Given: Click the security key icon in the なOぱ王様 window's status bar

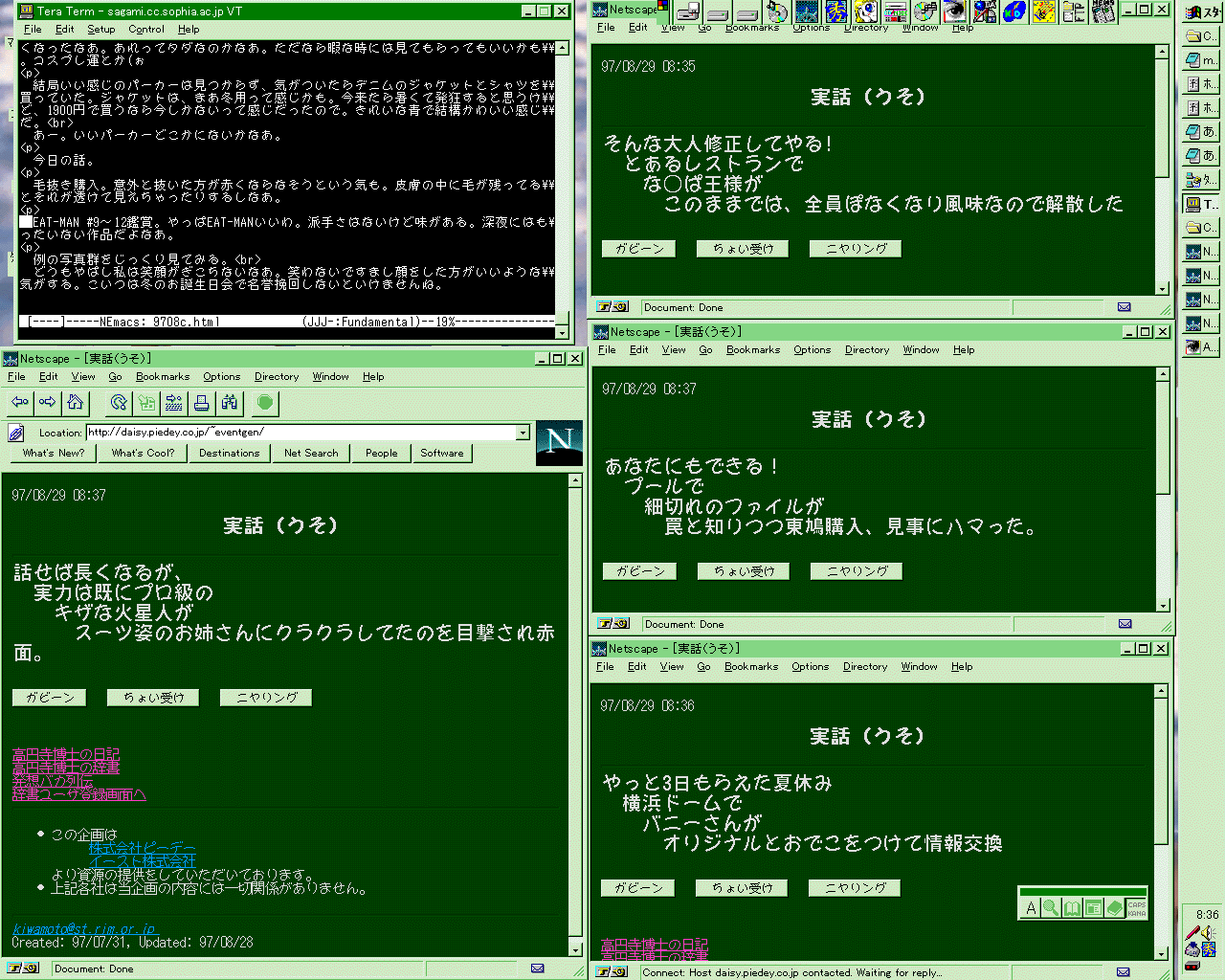Looking at the screenshot, I should 612,307.
